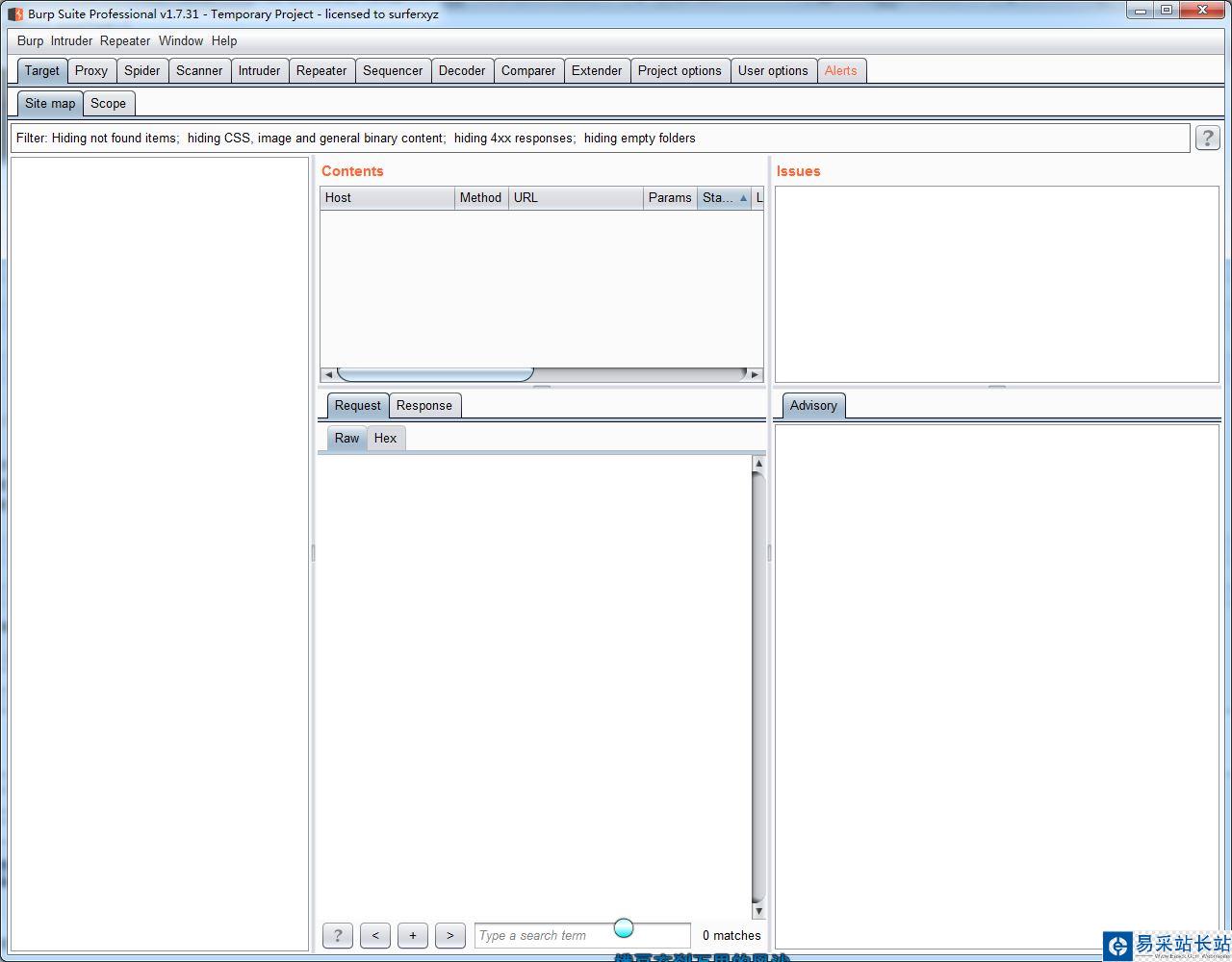Sort contents by Status column
Image resolution: width=1232 pixels, height=962 pixels.
coord(724,197)
